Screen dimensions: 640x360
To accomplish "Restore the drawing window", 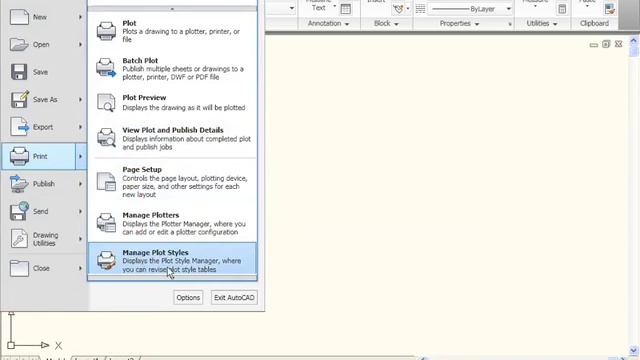I will pyautogui.click(x=606, y=44).
